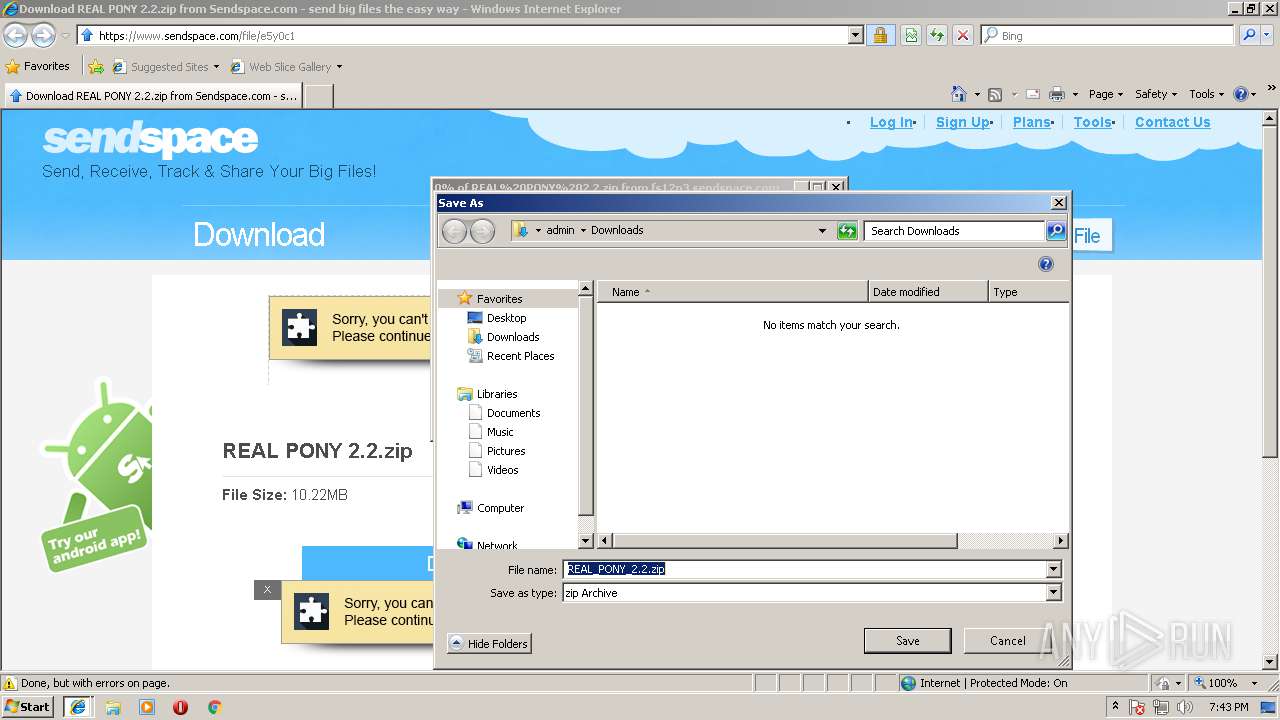
Task: Open Internet Explorer from the taskbar
Action: click(x=78, y=707)
